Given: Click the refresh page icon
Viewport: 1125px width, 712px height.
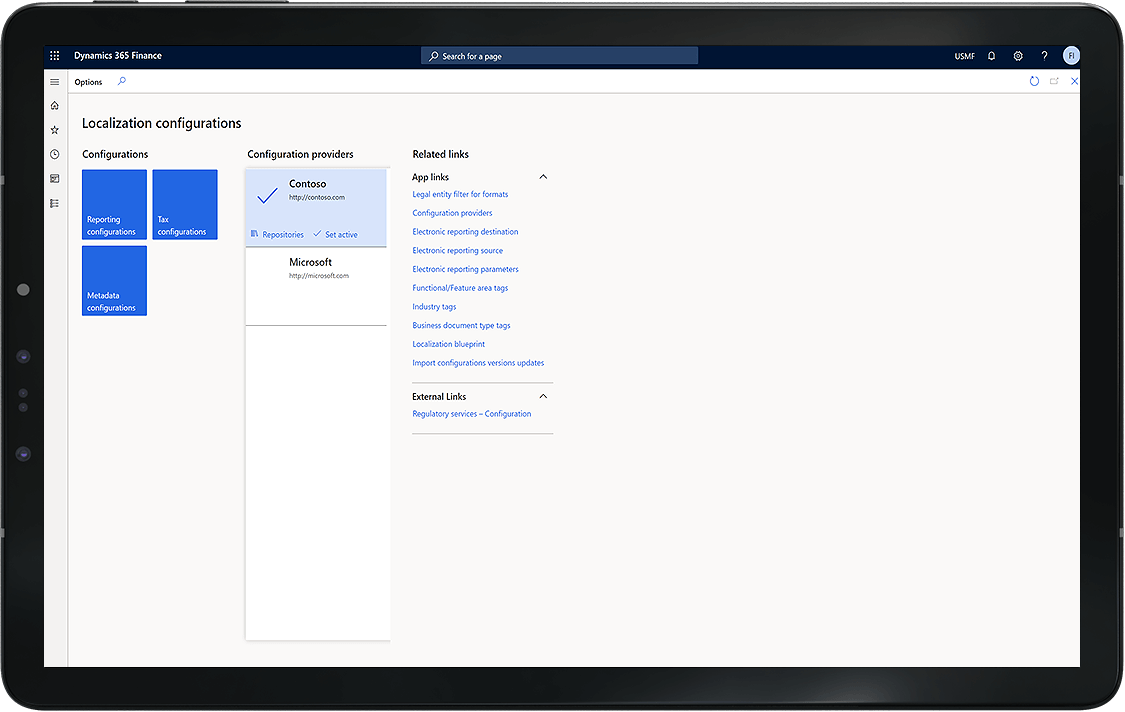Looking at the screenshot, I should click(x=1034, y=81).
